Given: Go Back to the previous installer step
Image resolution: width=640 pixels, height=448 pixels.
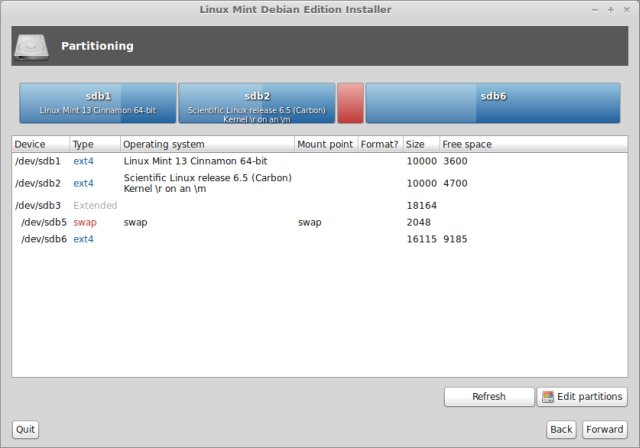Looking at the screenshot, I should pyautogui.click(x=561, y=430).
